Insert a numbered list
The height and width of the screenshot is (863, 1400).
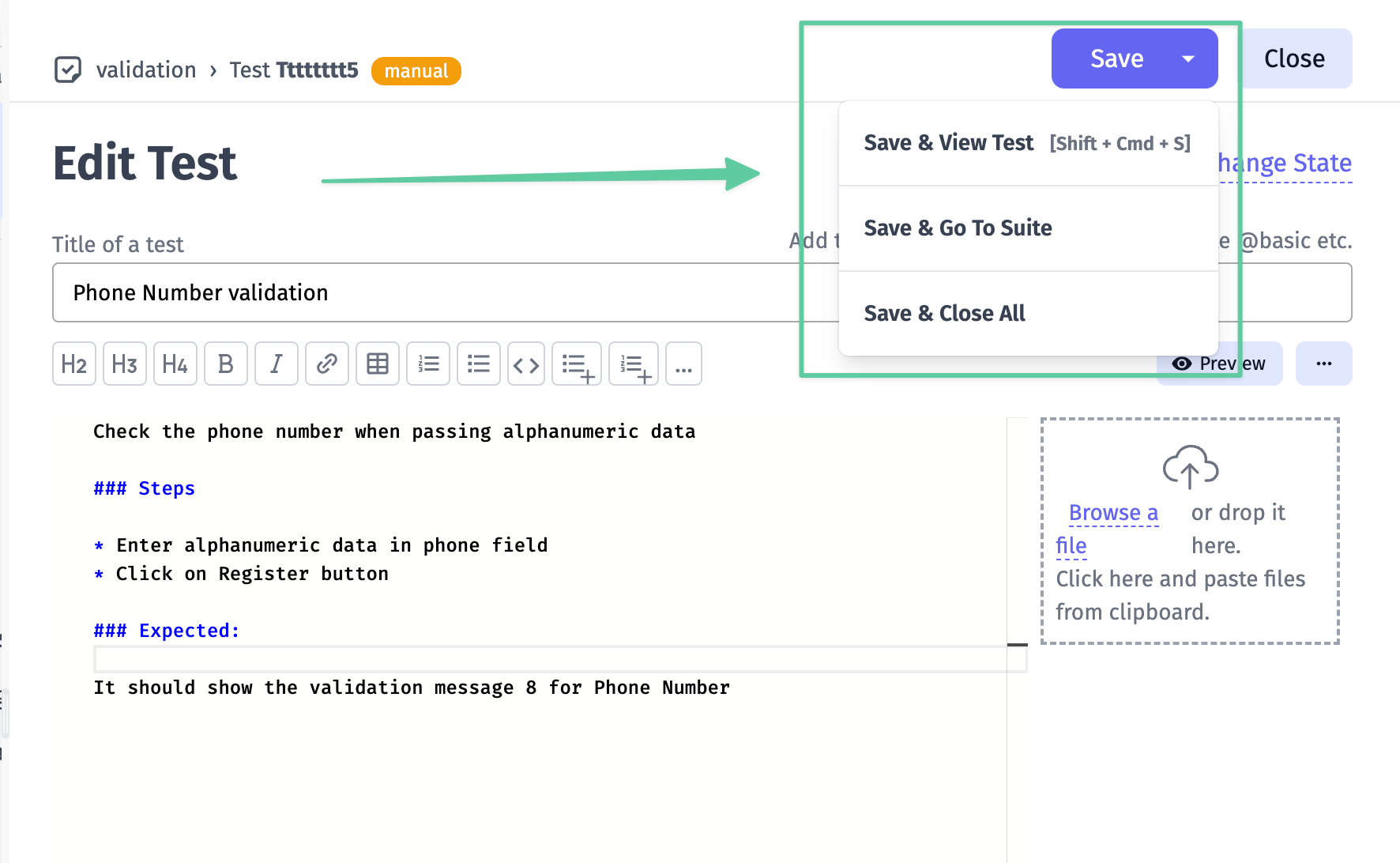point(428,364)
